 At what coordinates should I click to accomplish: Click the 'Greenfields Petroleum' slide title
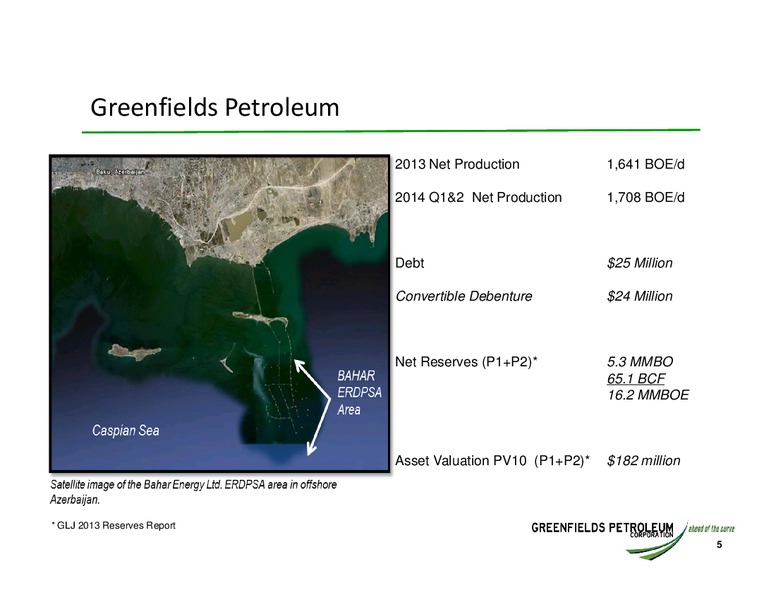[214, 107]
